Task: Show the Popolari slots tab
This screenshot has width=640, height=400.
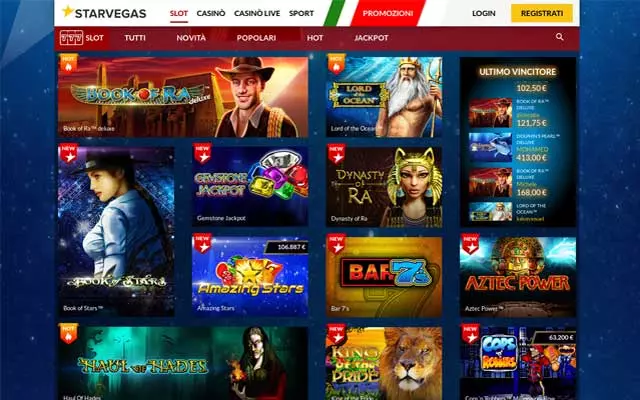Action: coord(256,38)
